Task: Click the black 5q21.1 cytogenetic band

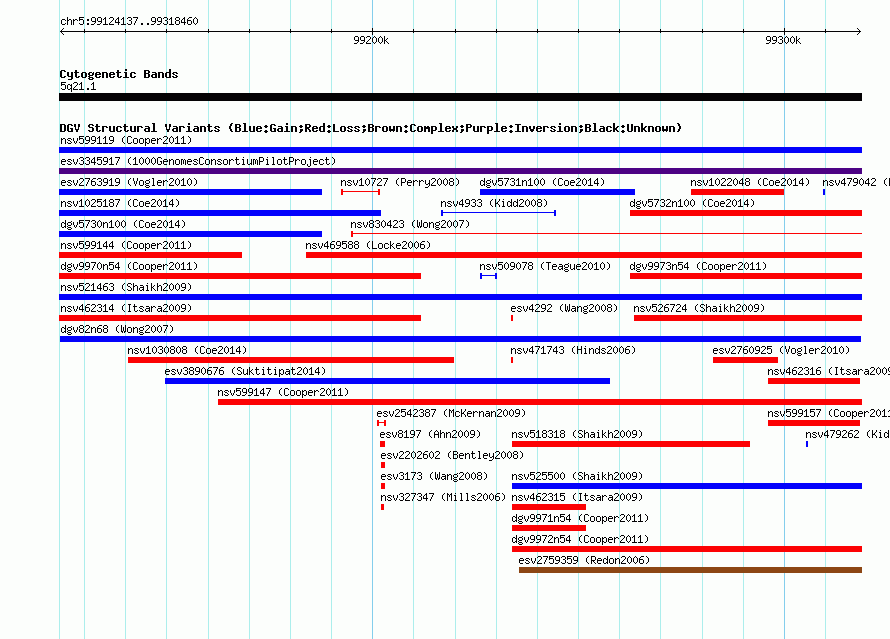Action: tap(460, 97)
